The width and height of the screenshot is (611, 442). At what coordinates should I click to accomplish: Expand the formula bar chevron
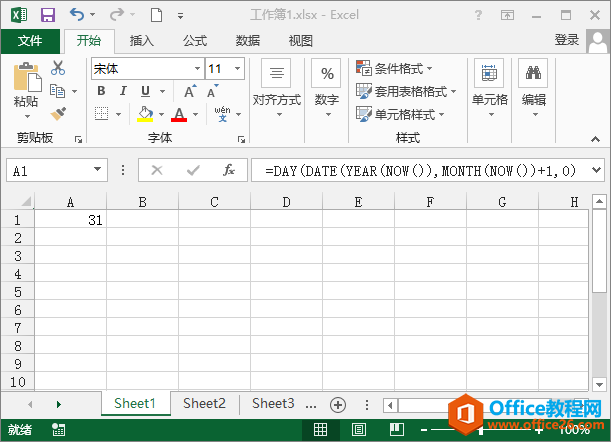[x=596, y=170]
